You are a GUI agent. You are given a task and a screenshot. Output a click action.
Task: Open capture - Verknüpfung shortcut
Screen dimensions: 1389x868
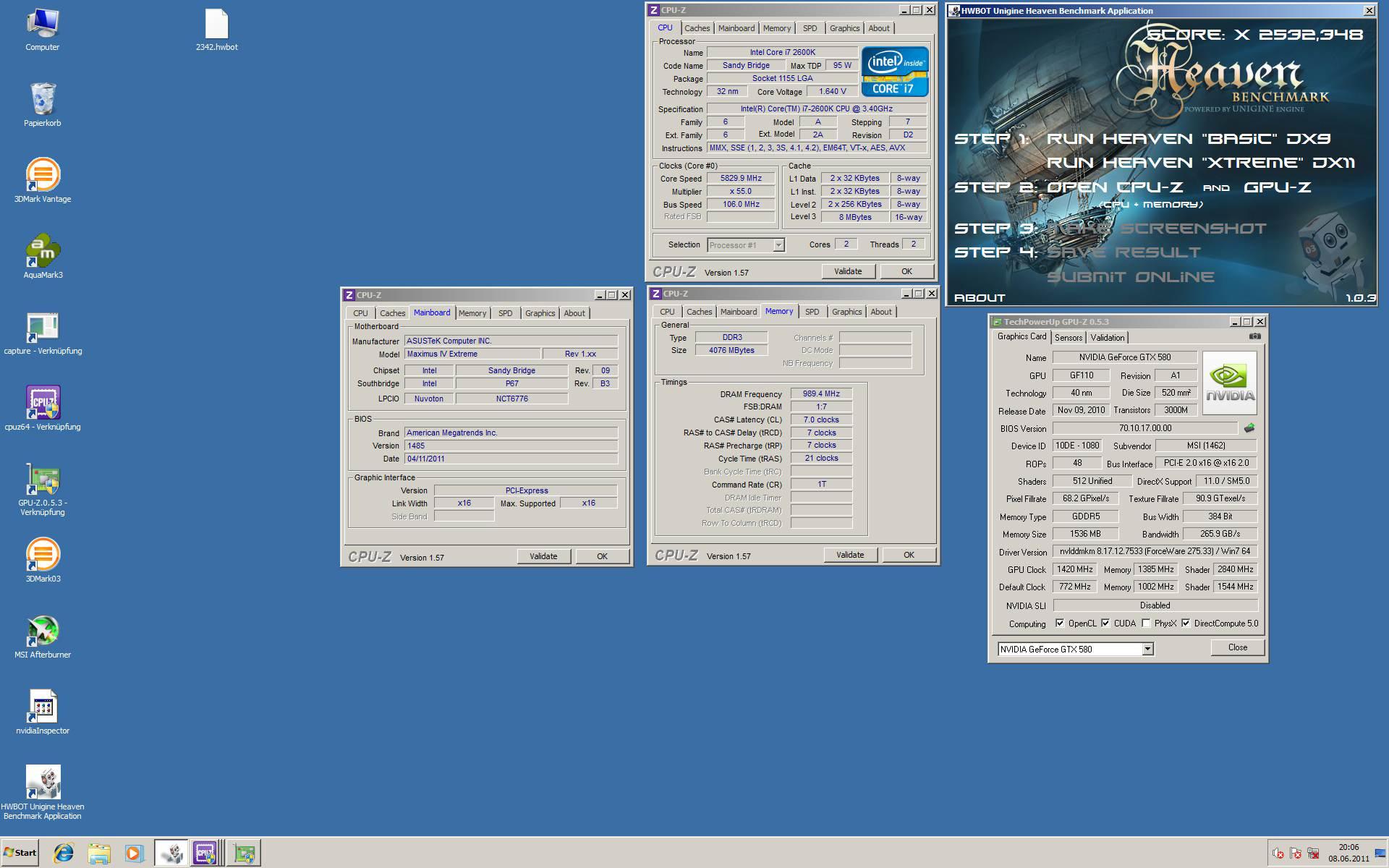[x=43, y=333]
